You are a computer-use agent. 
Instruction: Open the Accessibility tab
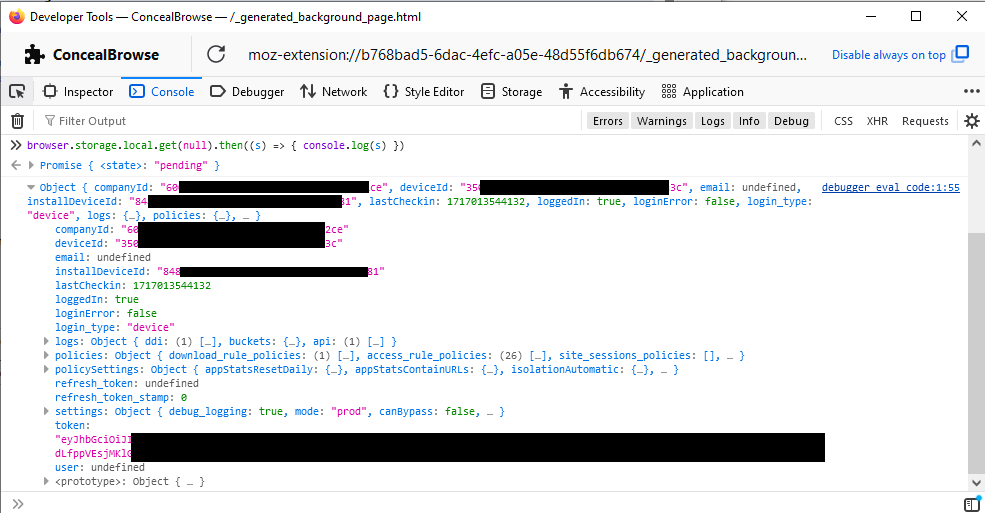(602, 92)
